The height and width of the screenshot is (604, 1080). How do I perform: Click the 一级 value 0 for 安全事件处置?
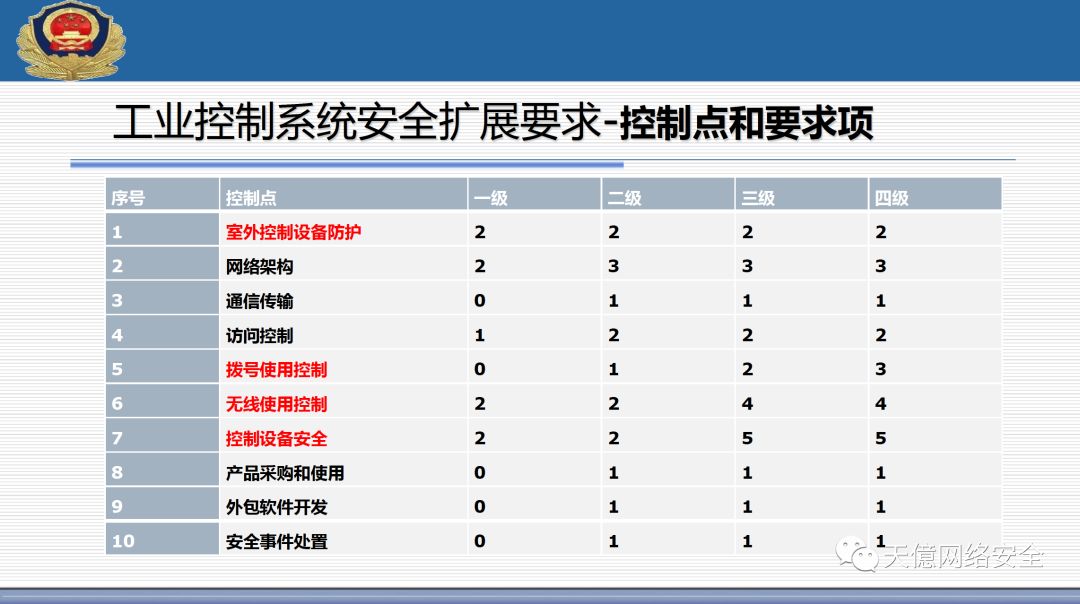pyautogui.click(x=480, y=541)
